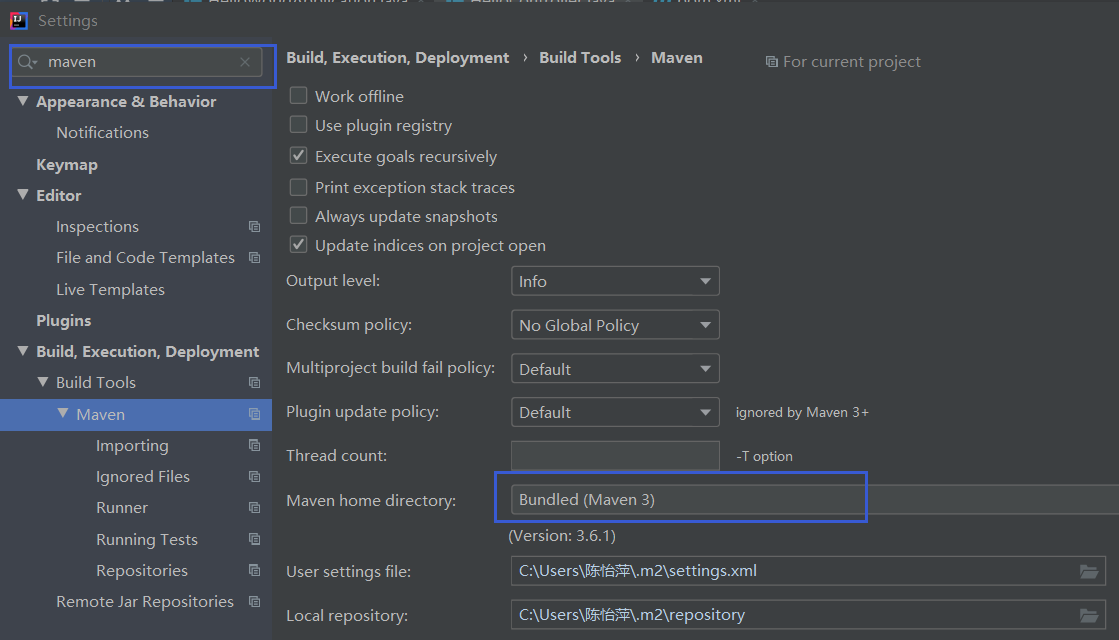Open Multiproject build fail policy dropdown
The height and width of the screenshot is (640, 1119).
click(615, 369)
